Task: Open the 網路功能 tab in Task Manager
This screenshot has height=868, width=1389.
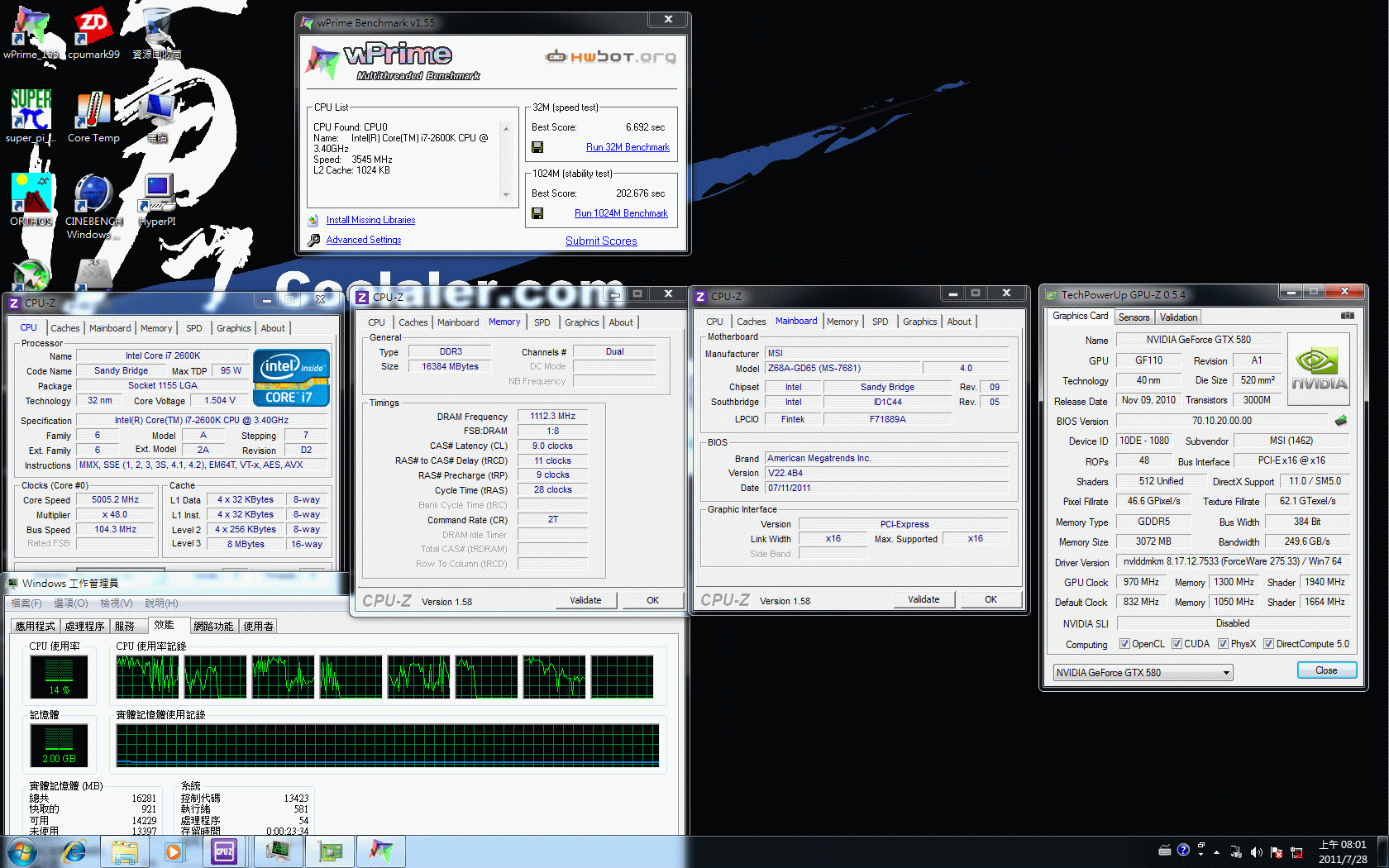Action: (x=213, y=627)
